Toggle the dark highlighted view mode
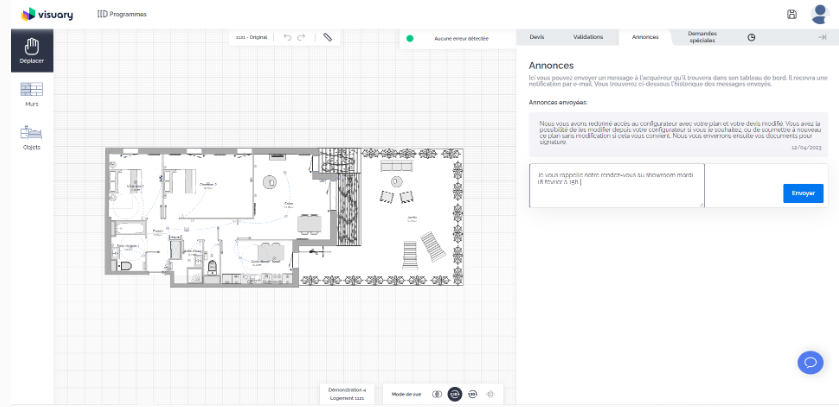The height and width of the screenshot is (407, 839). (454, 395)
